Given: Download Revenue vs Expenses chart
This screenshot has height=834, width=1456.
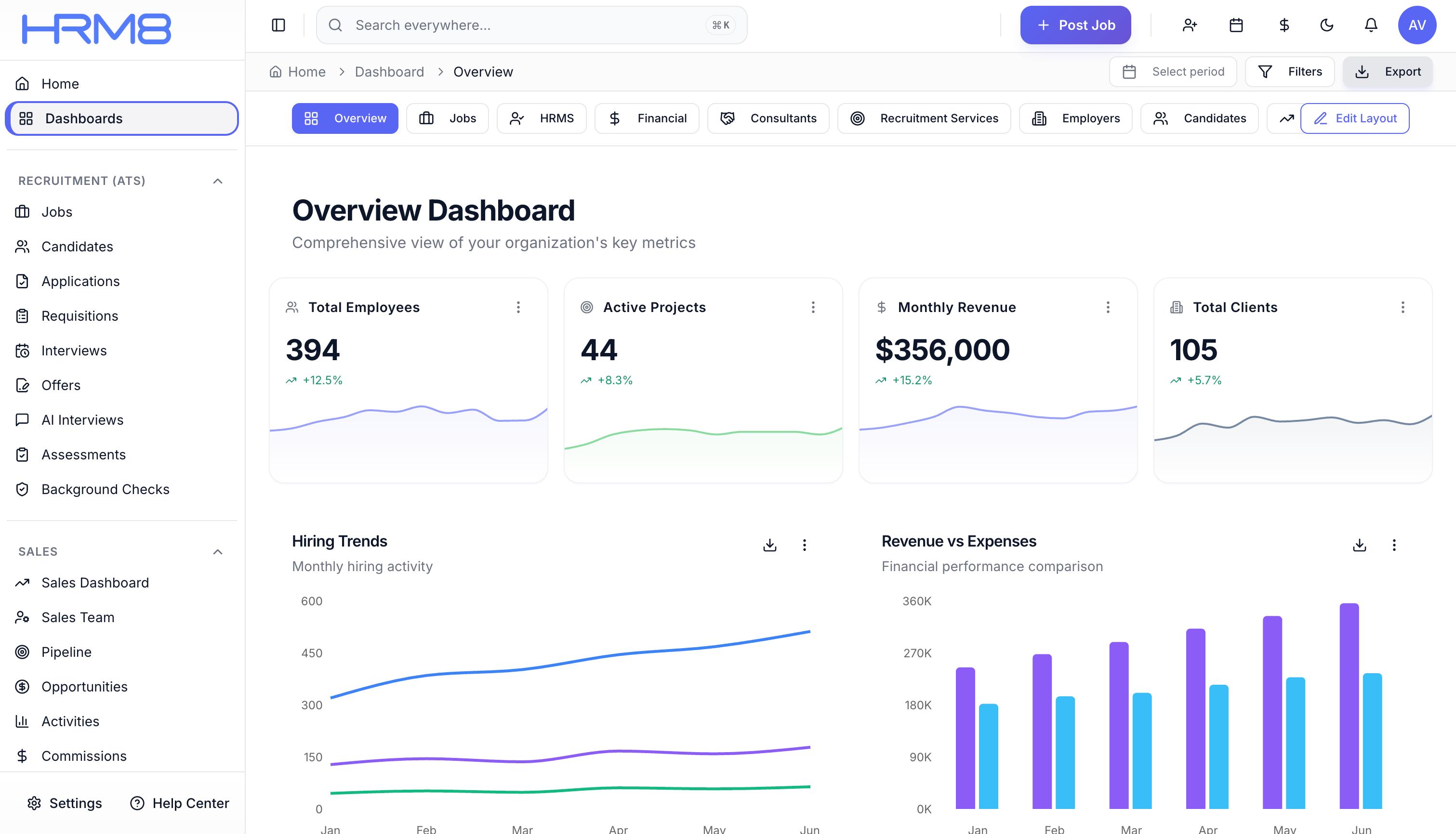Looking at the screenshot, I should 1359,545.
